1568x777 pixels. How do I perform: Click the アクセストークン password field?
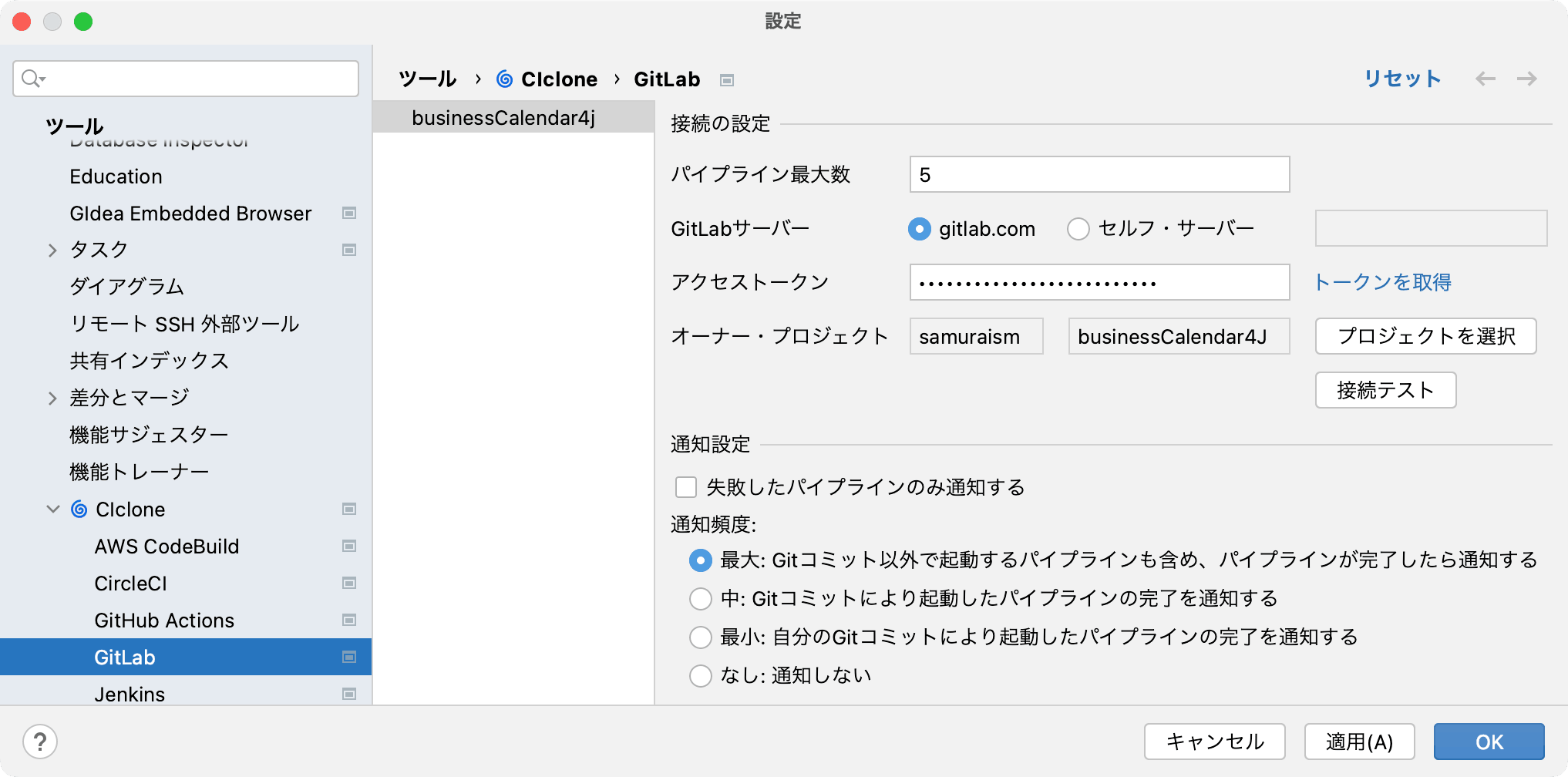coord(1099,282)
